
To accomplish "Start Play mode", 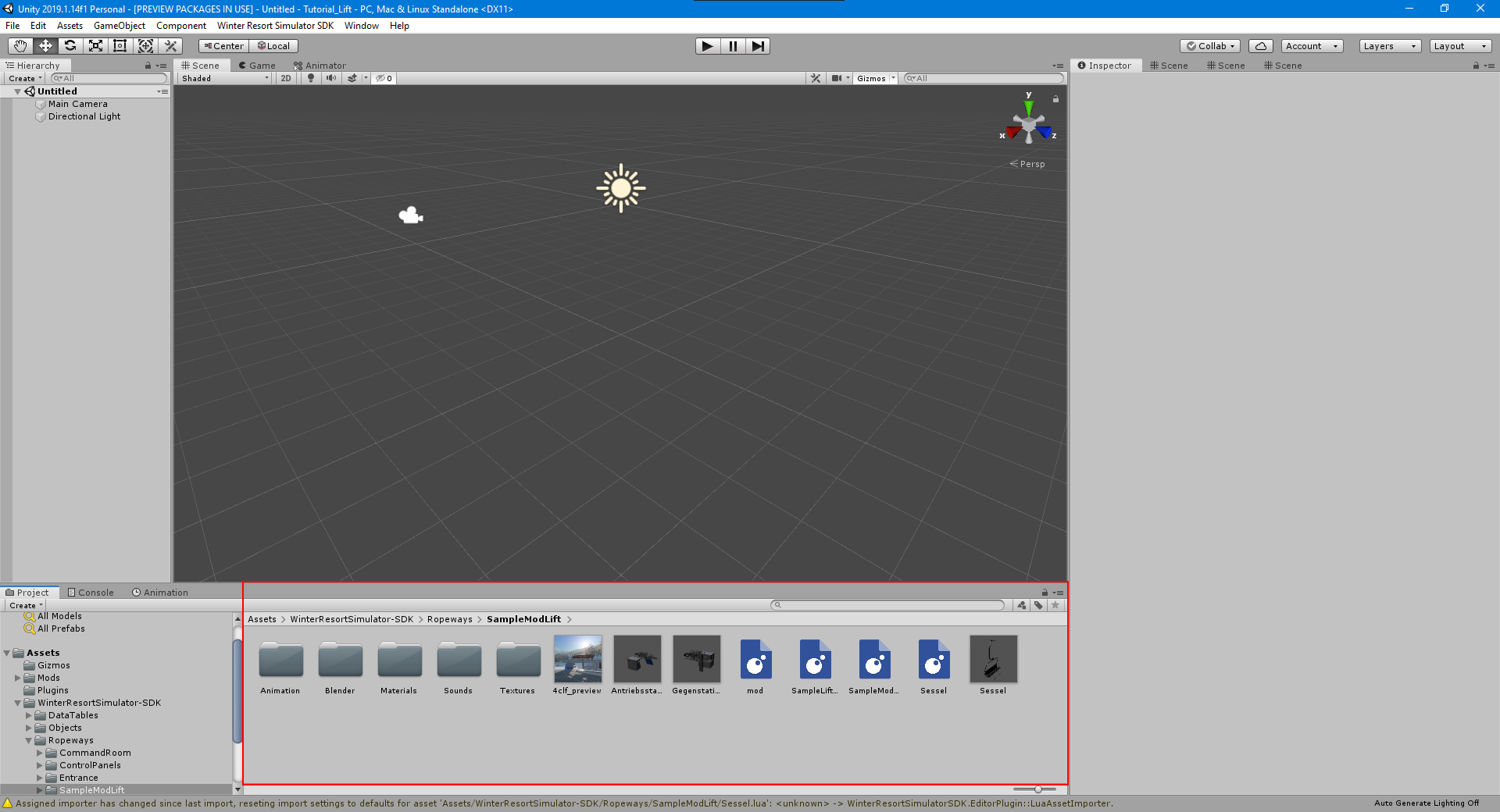I will [x=708, y=46].
